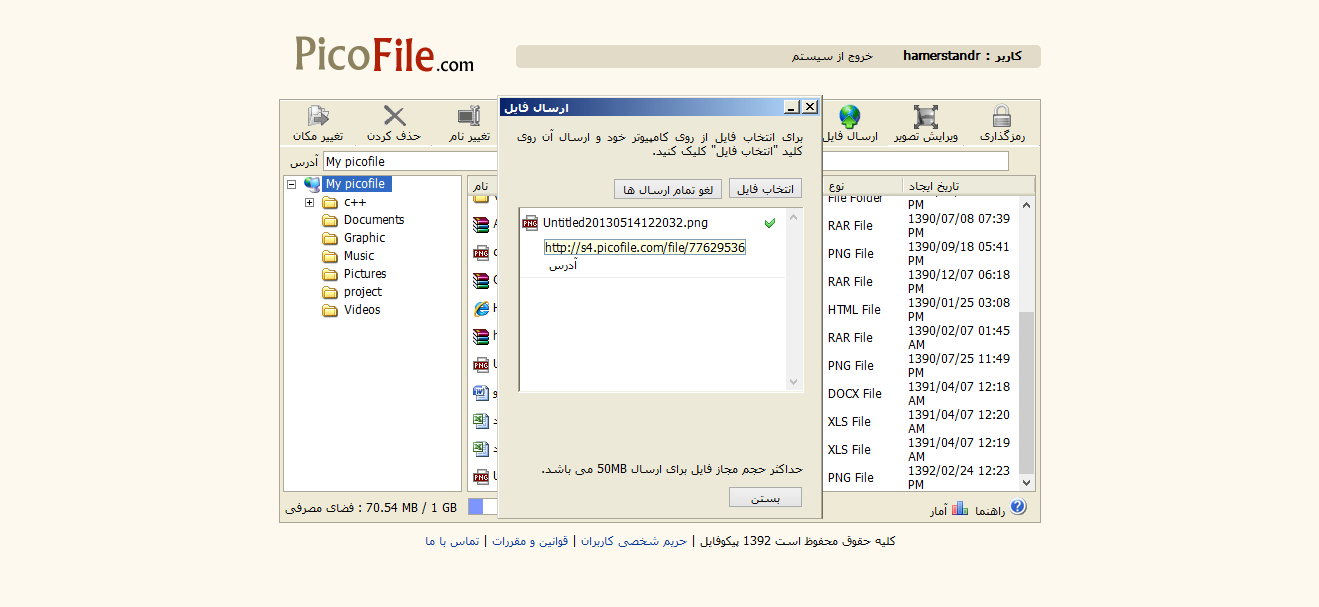Select the Documents folder in tree
Viewport: 1319px width, 607px height.
pyautogui.click(x=374, y=220)
